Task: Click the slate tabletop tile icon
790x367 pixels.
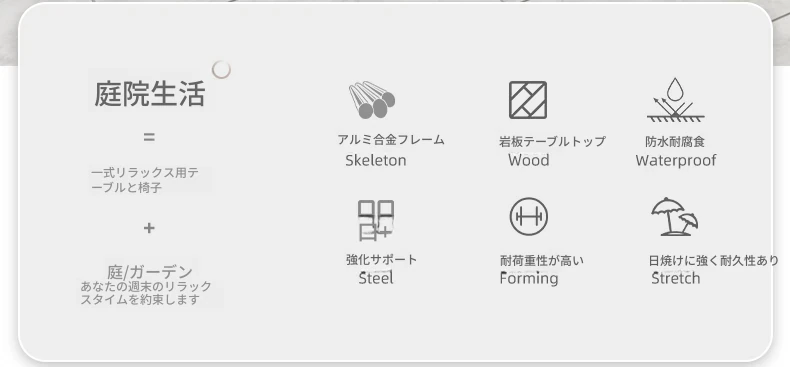Action: point(528,100)
